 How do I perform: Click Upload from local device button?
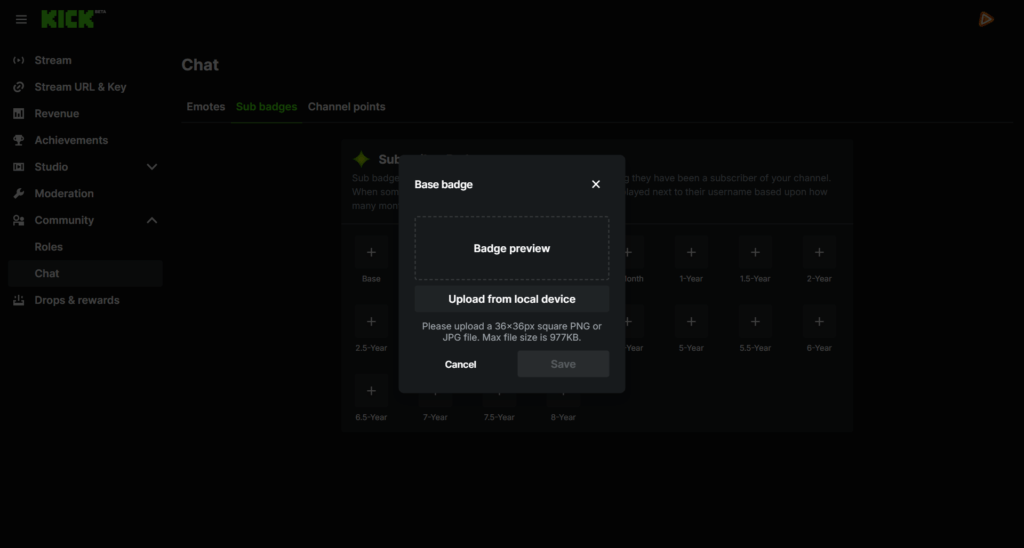511,299
